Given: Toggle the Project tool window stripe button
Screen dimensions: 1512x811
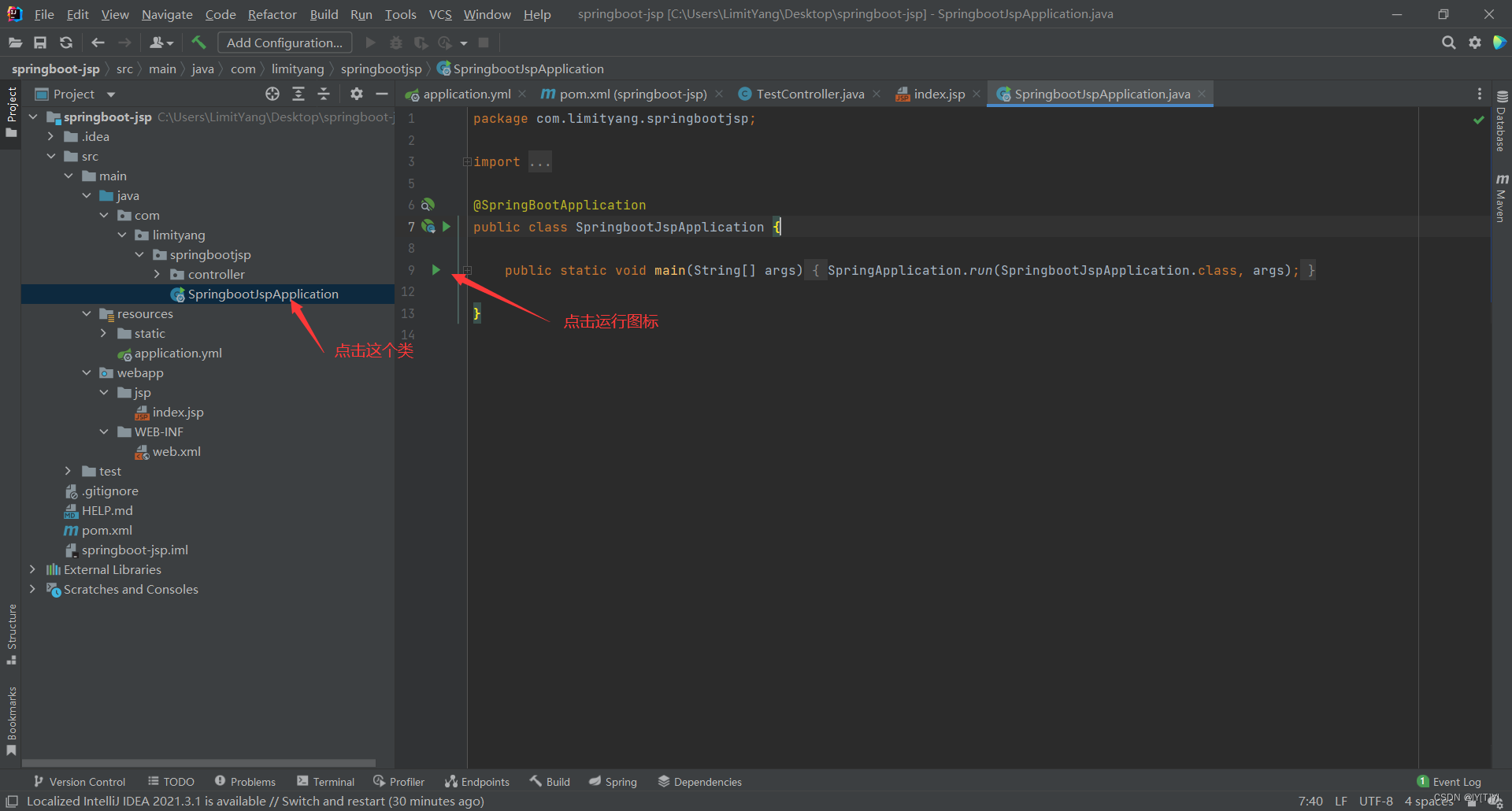Looking at the screenshot, I should point(11,112).
